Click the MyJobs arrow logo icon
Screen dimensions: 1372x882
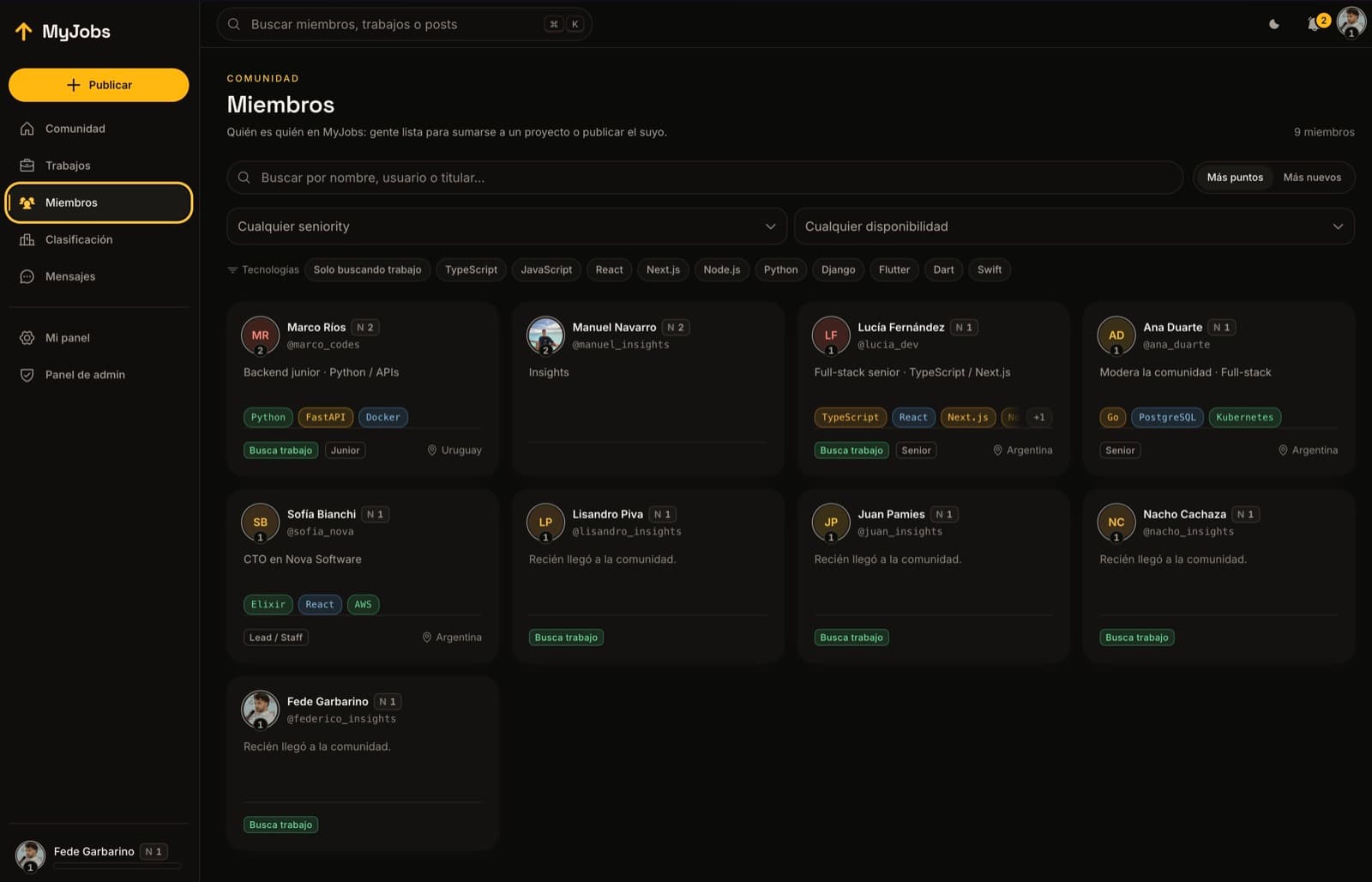pyautogui.click(x=24, y=32)
